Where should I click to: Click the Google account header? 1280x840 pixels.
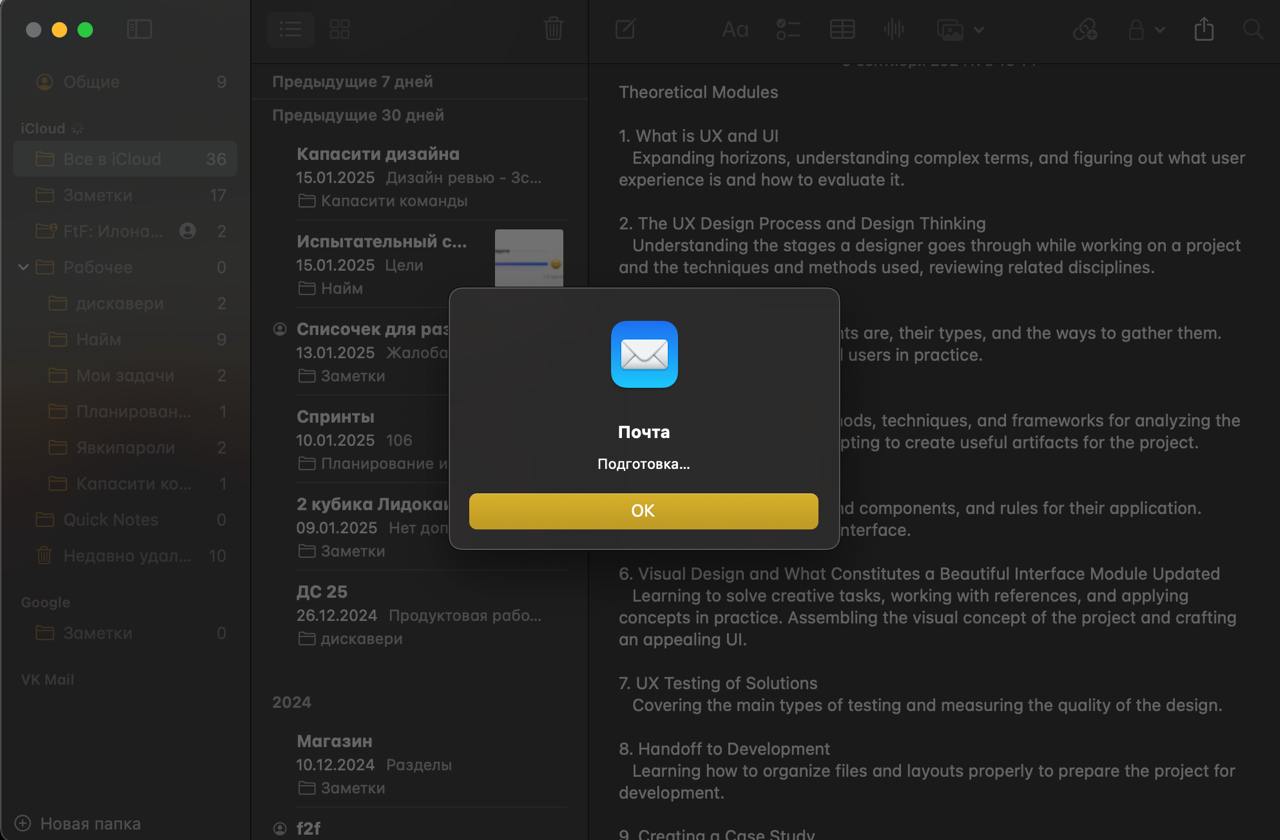pyautogui.click(x=45, y=602)
